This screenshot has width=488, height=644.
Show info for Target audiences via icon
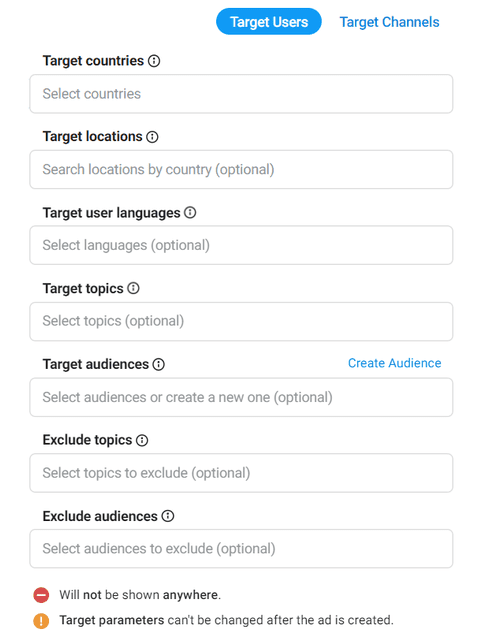pos(159,364)
